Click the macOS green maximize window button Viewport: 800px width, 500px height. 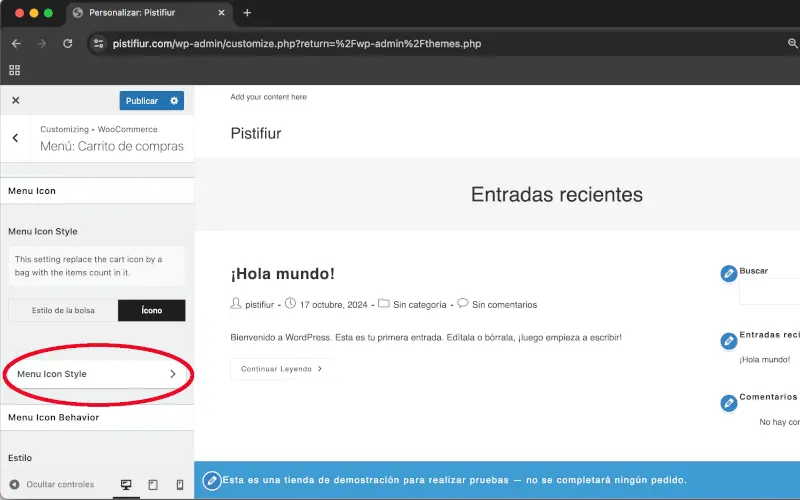click(48, 13)
